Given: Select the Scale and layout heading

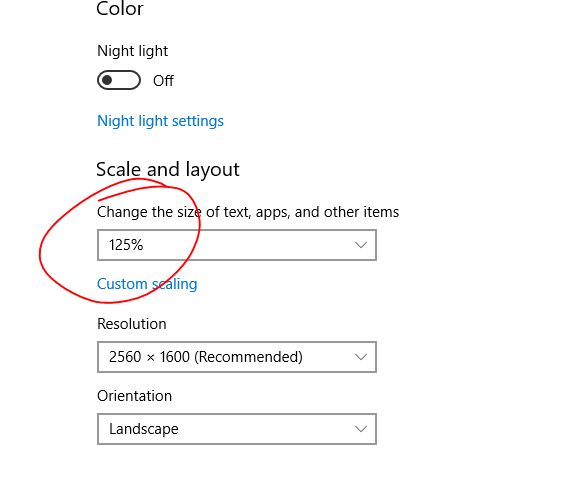Looking at the screenshot, I should point(168,170).
